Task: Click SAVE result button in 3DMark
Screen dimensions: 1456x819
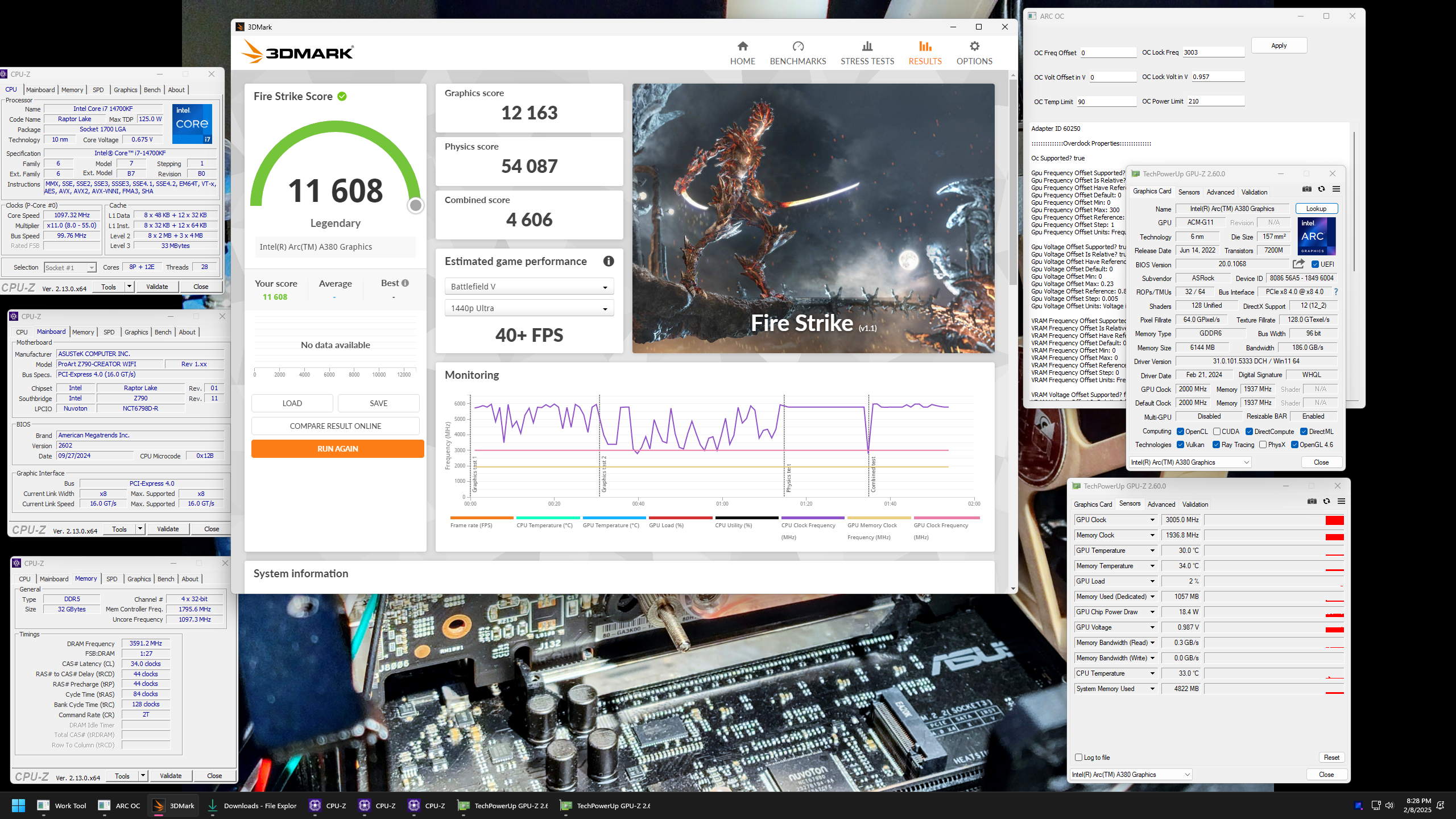Action: point(378,403)
